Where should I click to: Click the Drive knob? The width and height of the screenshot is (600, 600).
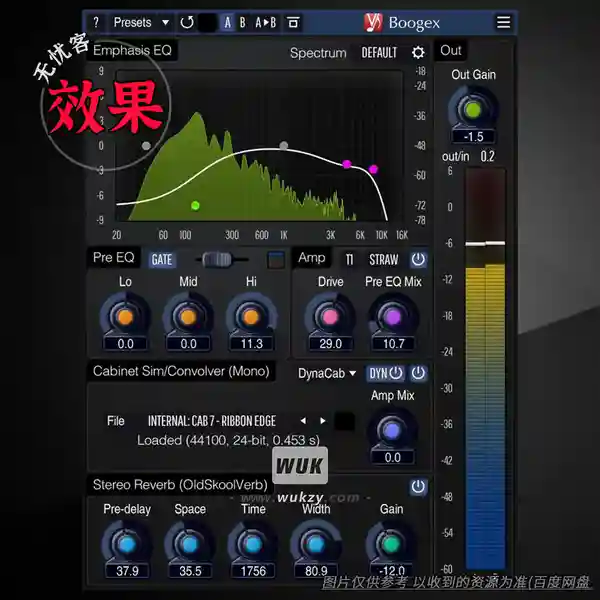330,317
